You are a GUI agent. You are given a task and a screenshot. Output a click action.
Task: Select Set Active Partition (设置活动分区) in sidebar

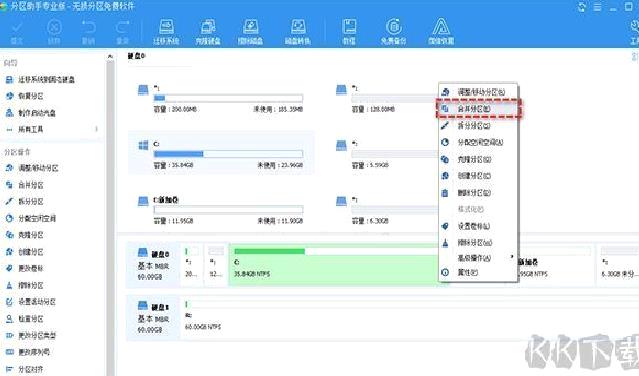tap(31, 302)
